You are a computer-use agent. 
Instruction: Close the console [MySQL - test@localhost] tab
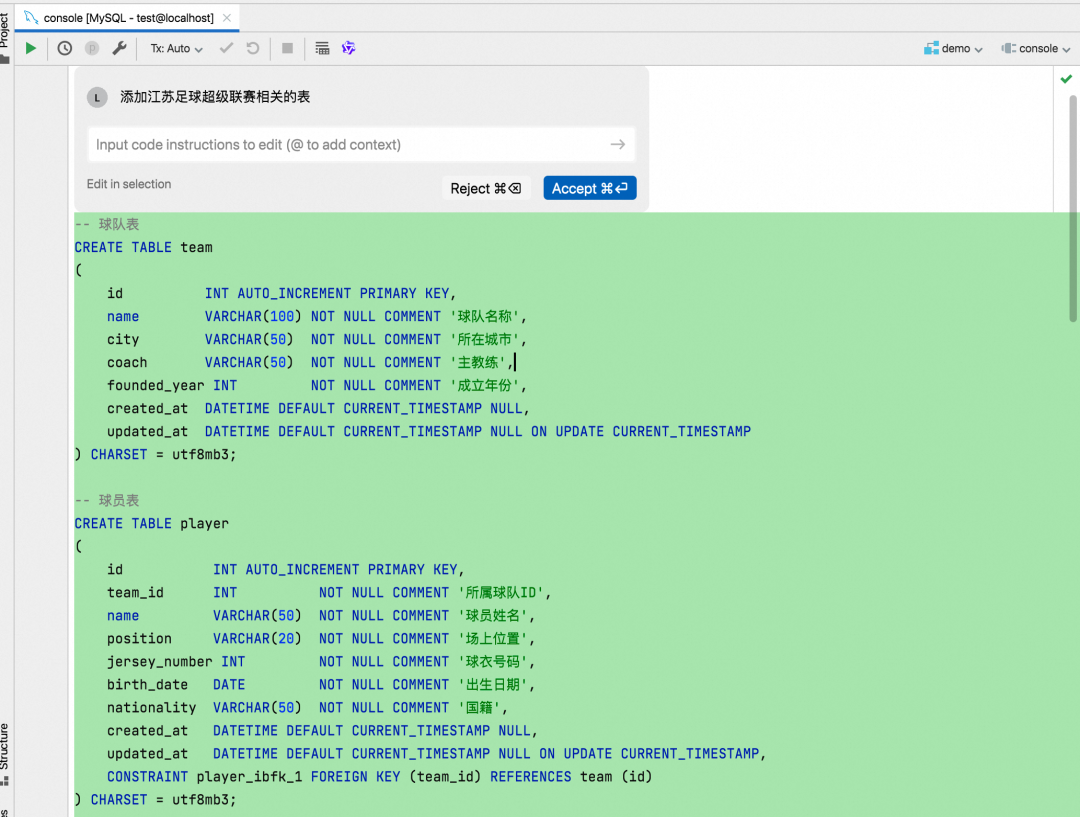(x=227, y=18)
